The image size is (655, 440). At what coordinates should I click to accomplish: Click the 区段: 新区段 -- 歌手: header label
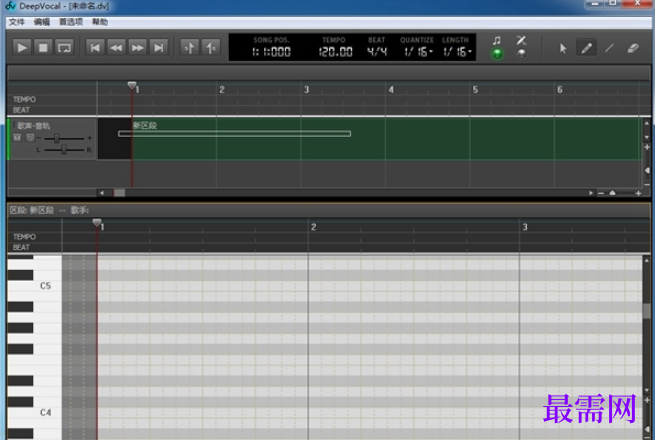[49, 210]
